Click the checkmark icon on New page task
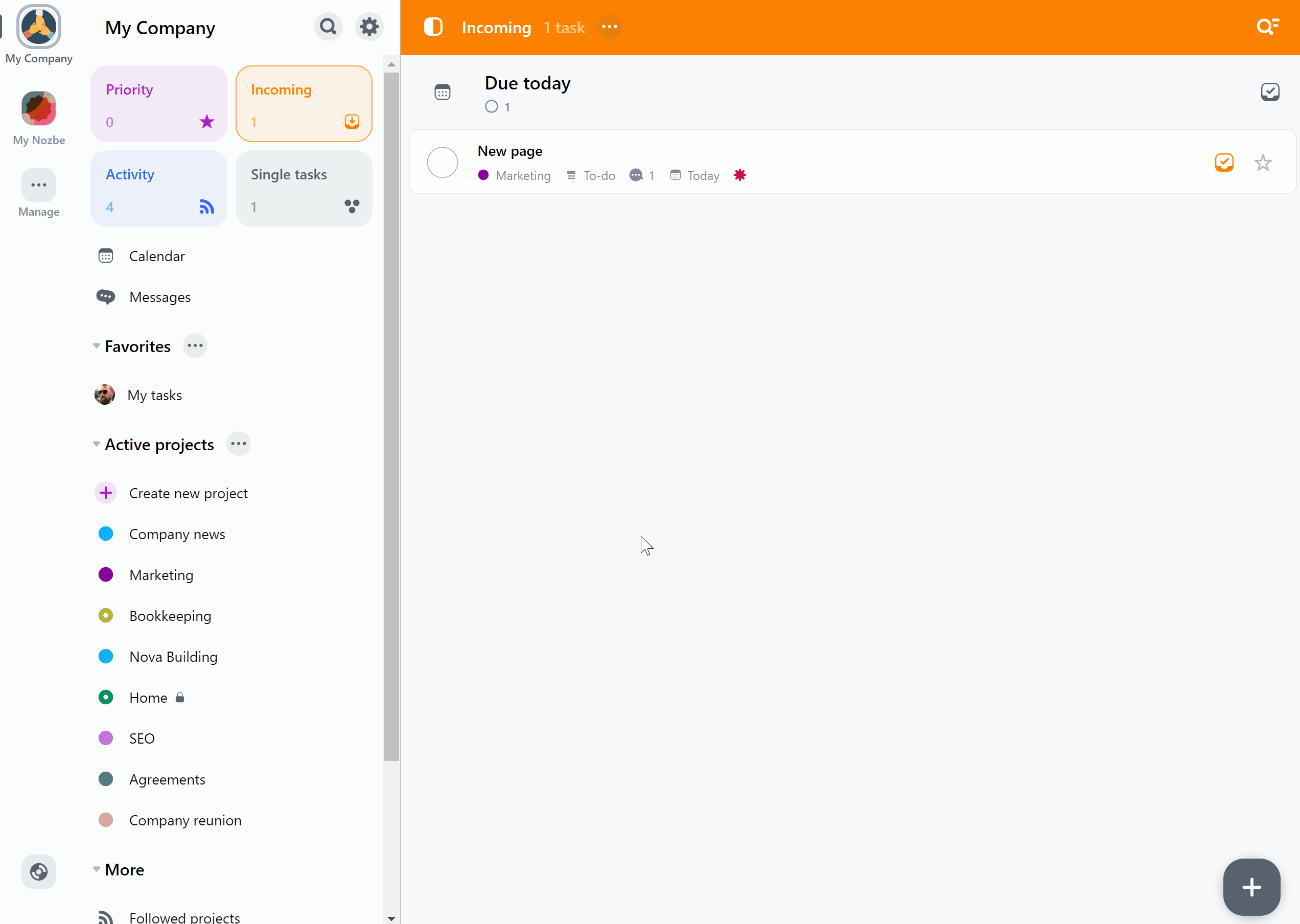The image size is (1300, 924). click(x=1225, y=162)
